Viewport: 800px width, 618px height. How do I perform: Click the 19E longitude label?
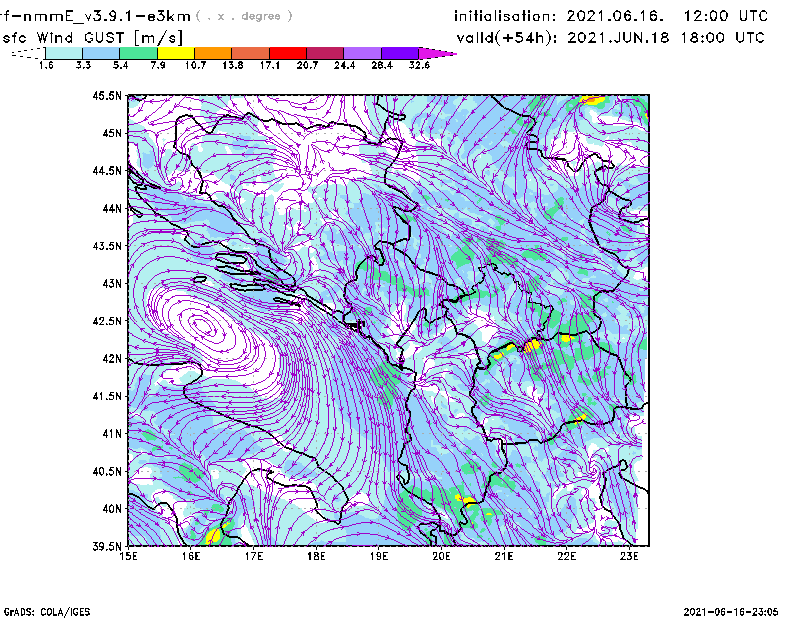pos(379,556)
